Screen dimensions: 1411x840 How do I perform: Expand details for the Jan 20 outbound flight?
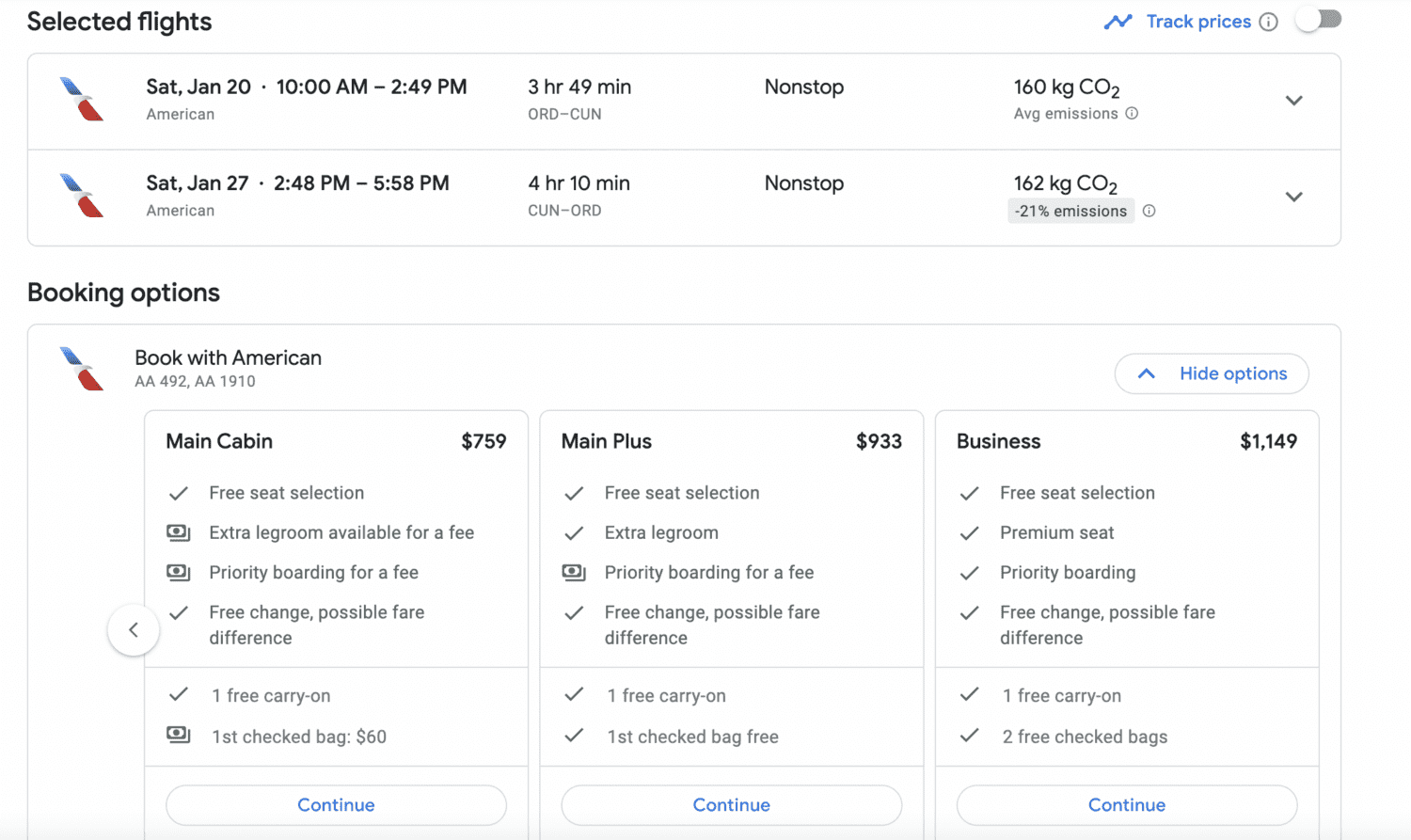click(1294, 100)
